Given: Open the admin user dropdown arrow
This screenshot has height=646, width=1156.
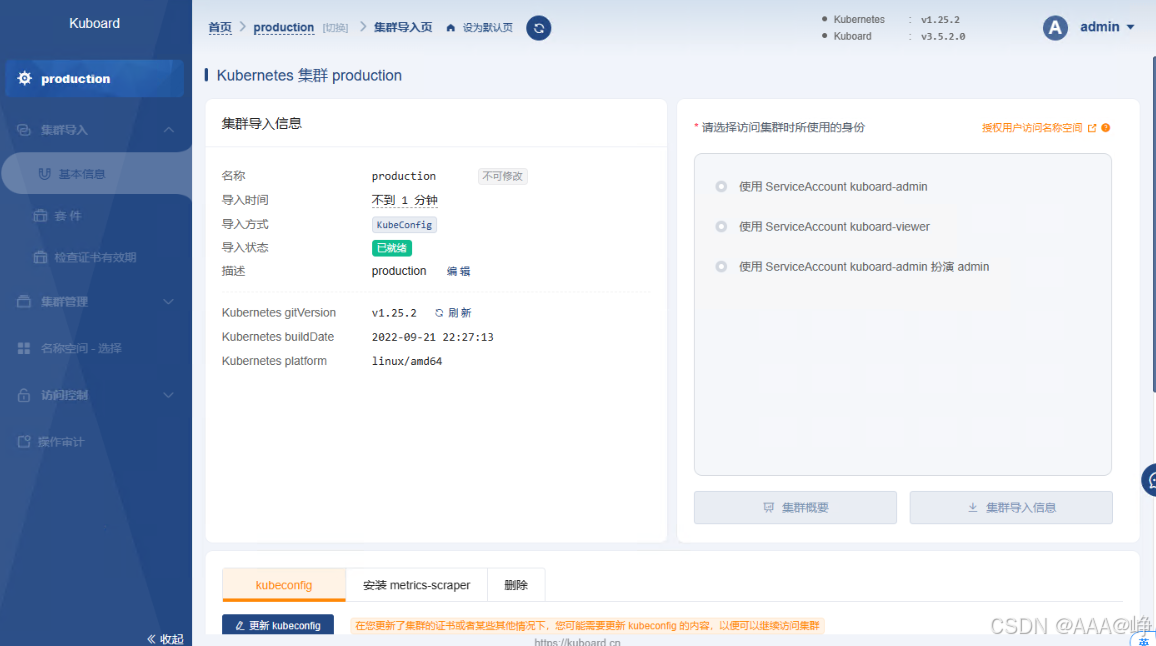Looking at the screenshot, I should tap(1130, 27).
